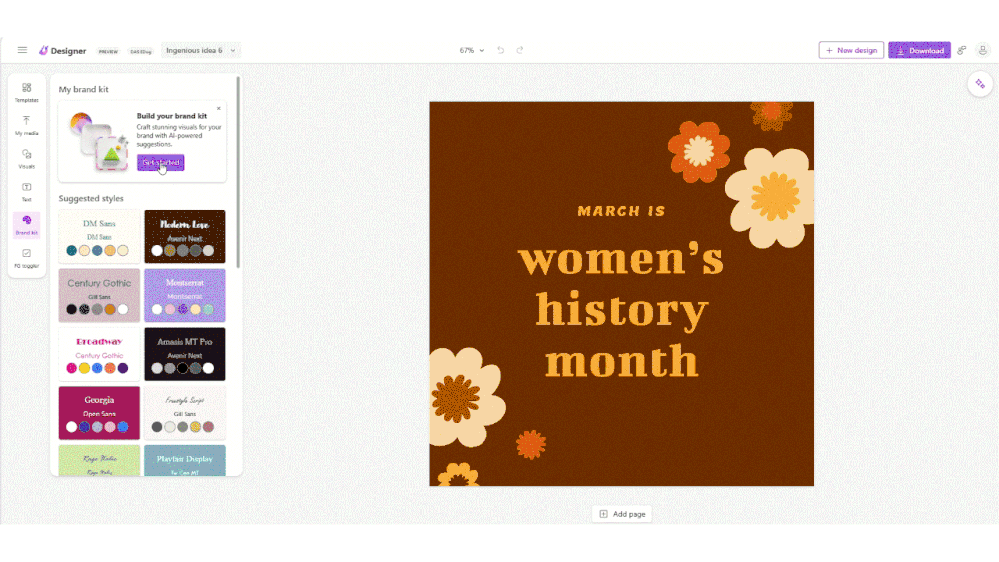Open the sparkle design ideas button
This screenshot has height=562, width=999.
[980, 84]
